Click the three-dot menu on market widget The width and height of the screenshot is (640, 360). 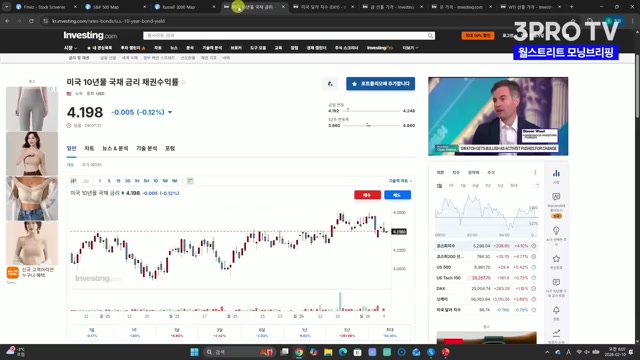tap(536, 173)
